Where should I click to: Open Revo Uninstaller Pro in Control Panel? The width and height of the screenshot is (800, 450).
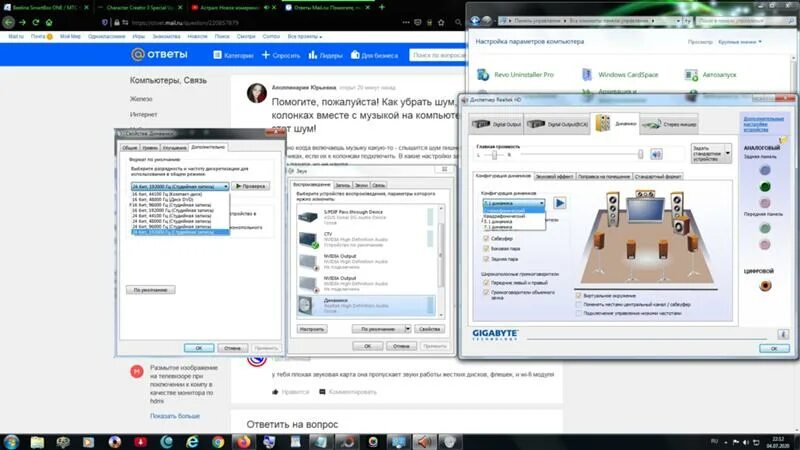(515, 74)
